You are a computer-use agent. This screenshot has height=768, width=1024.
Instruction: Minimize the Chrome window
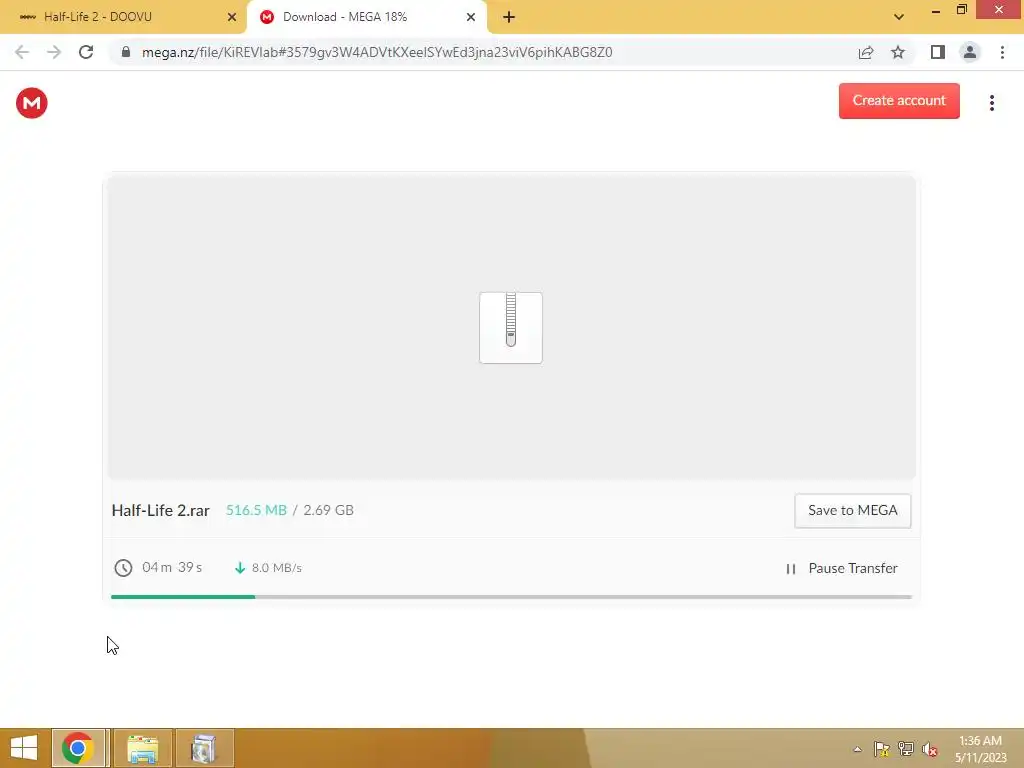tap(936, 11)
